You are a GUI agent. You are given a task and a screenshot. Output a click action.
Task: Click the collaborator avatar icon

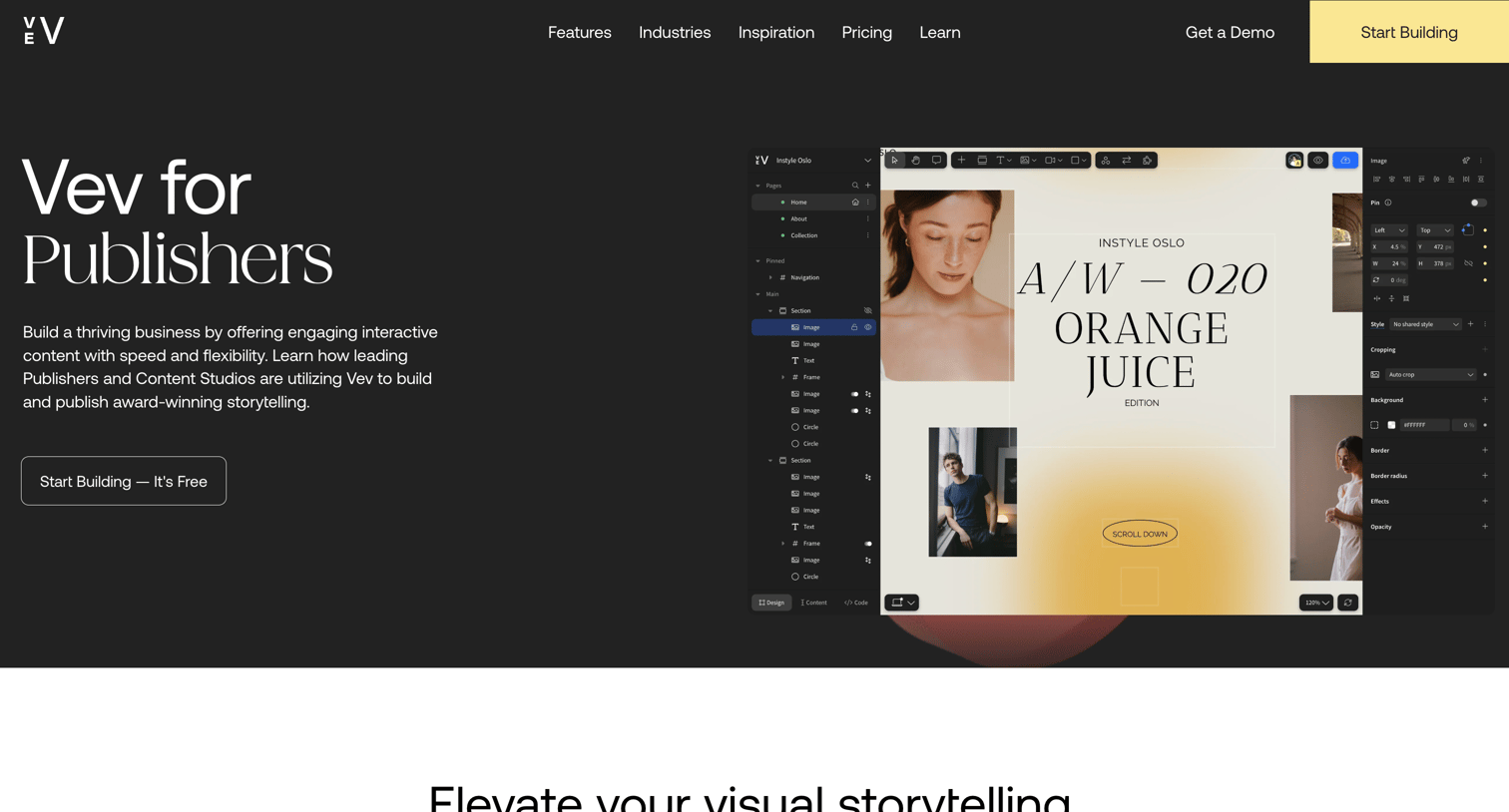pos(1294,160)
